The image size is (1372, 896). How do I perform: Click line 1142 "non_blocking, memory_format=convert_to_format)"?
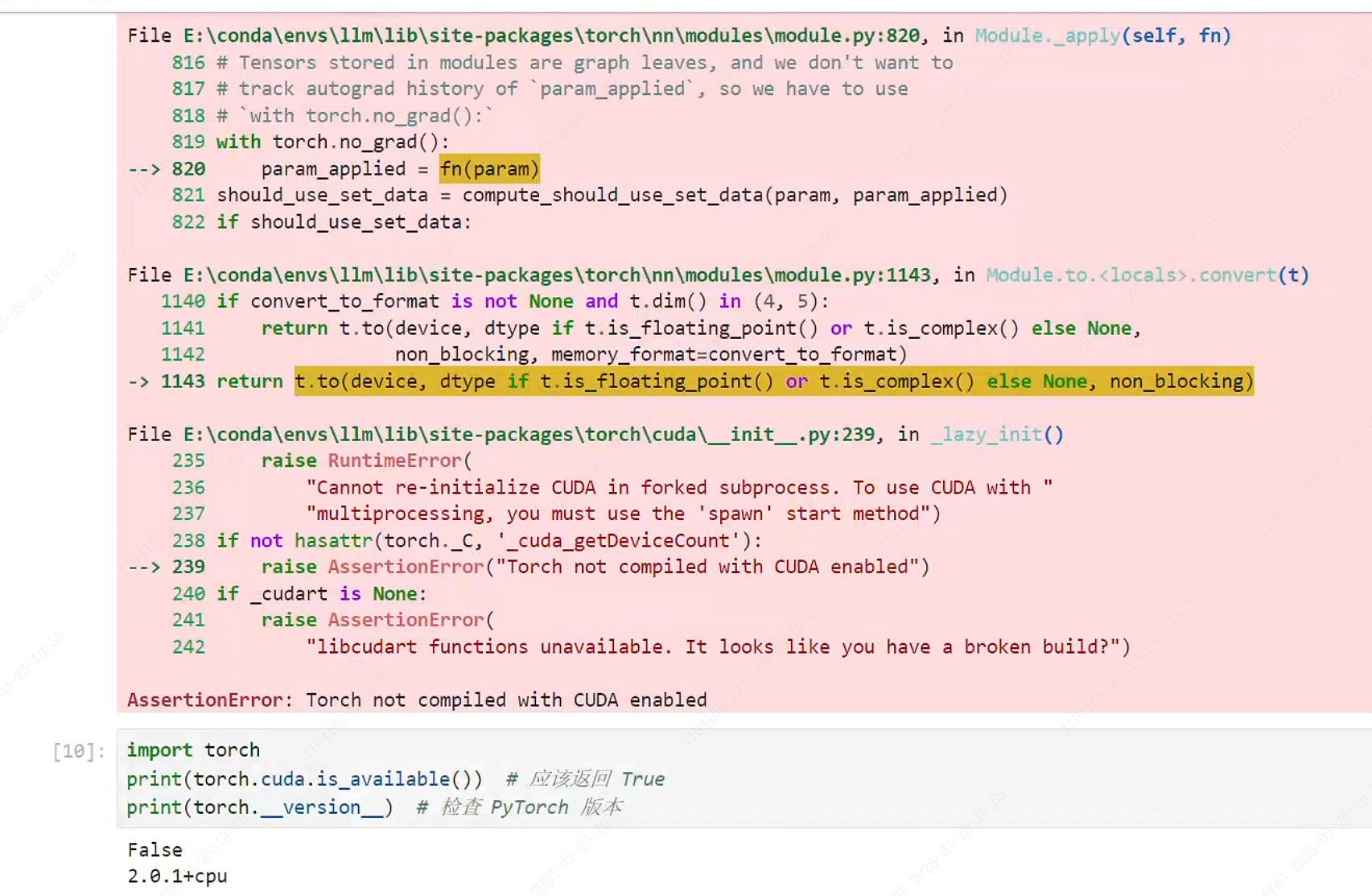point(651,354)
